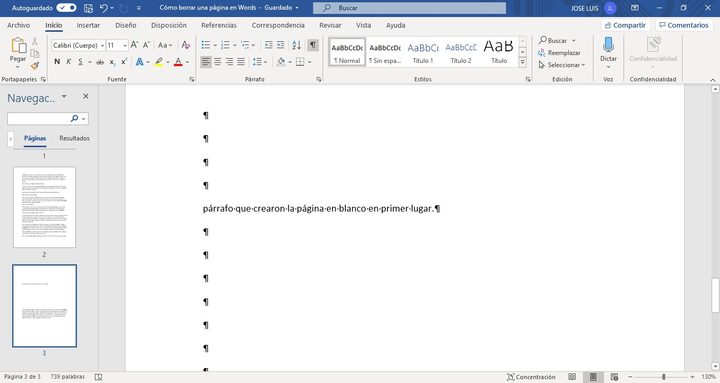Open text effects tool

(x=139, y=62)
